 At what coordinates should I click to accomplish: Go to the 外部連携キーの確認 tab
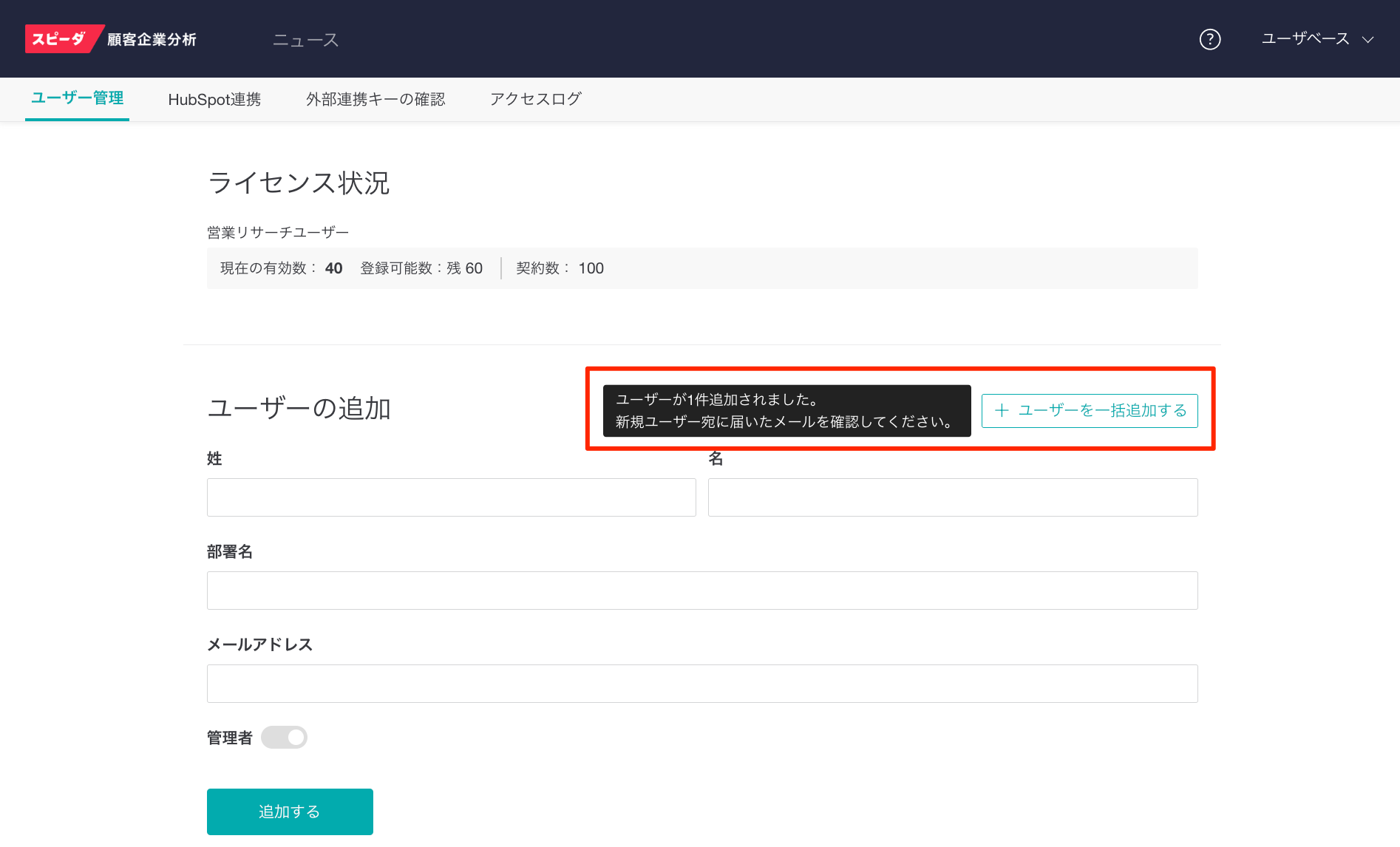[376, 99]
